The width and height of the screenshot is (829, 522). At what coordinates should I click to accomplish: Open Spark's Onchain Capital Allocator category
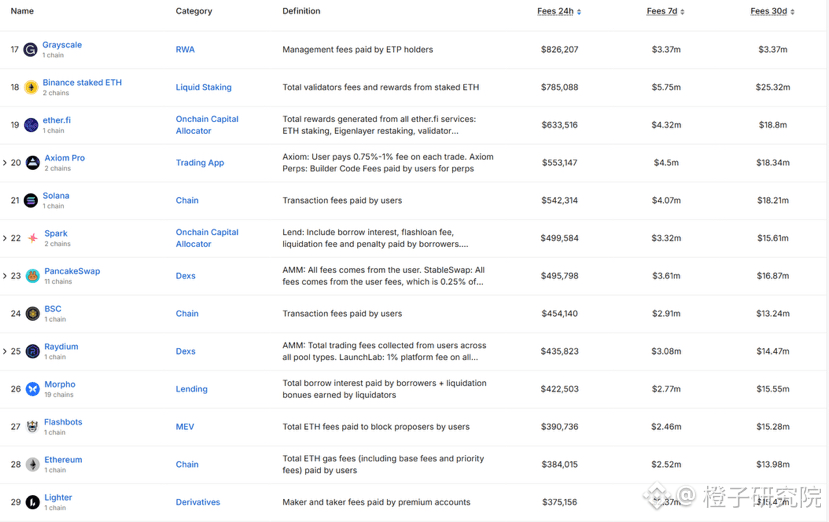pos(207,238)
